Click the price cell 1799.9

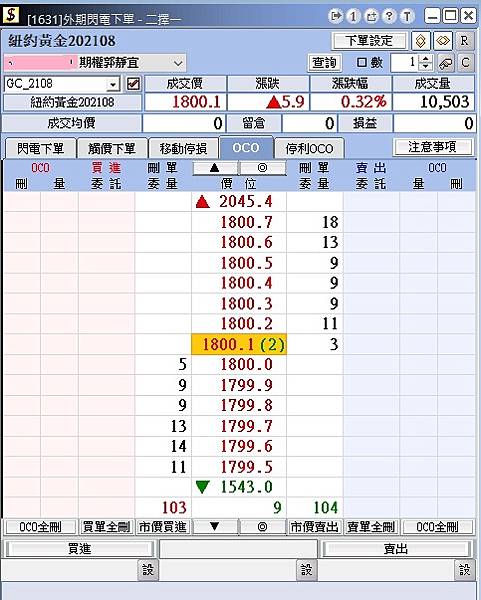click(239, 385)
